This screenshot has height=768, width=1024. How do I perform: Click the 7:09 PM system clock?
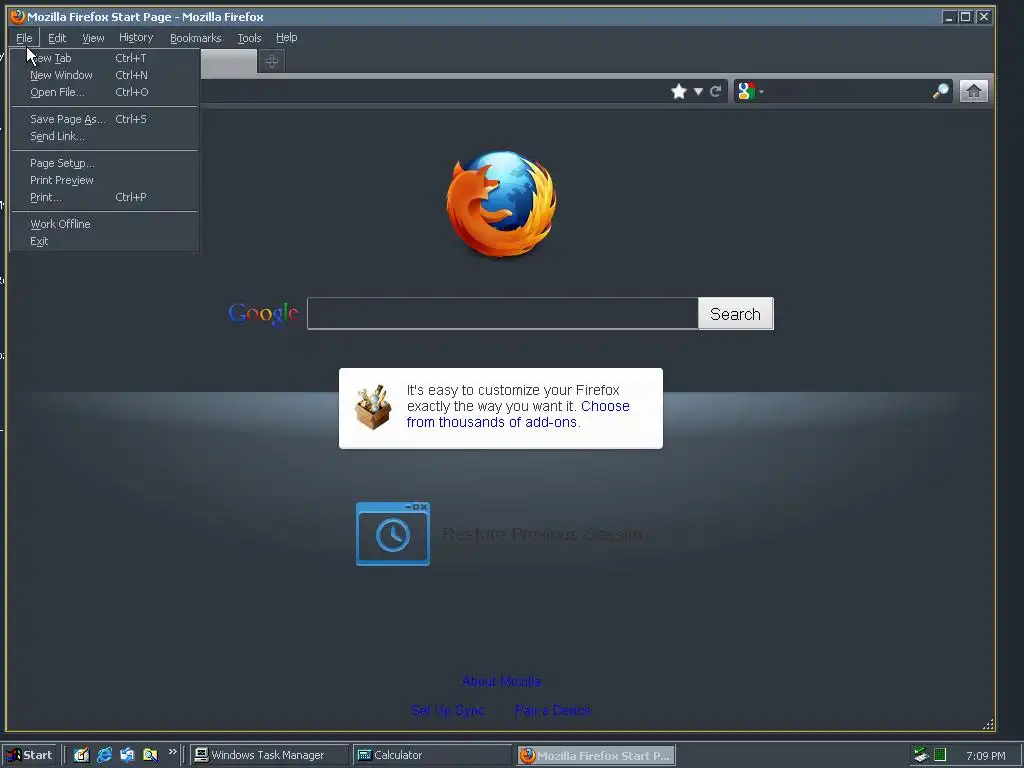click(985, 756)
